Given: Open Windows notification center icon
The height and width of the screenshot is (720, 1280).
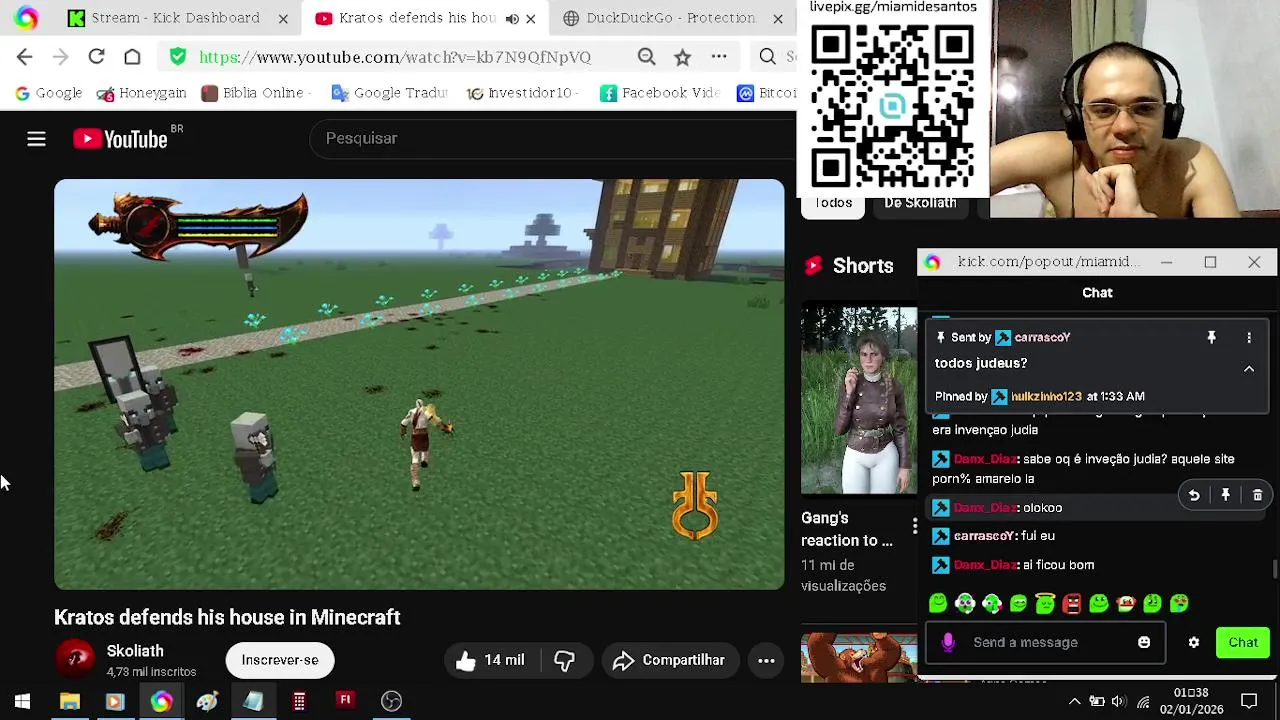Looking at the screenshot, I should pyautogui.click(x=1249, y=701).
